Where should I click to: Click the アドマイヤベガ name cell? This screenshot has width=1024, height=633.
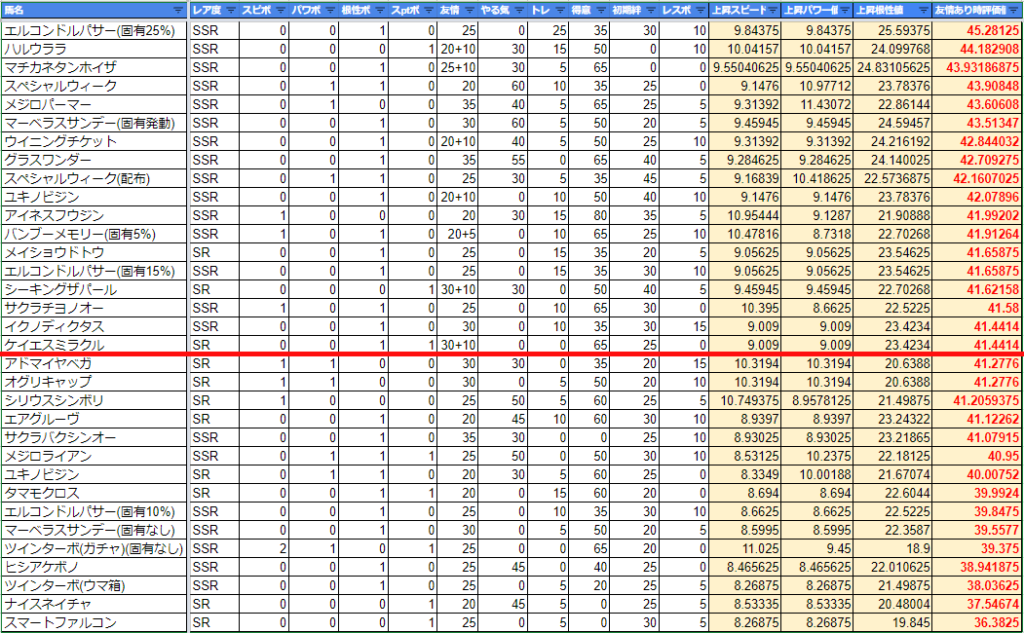pyautogui.click(x=95, y=364)
